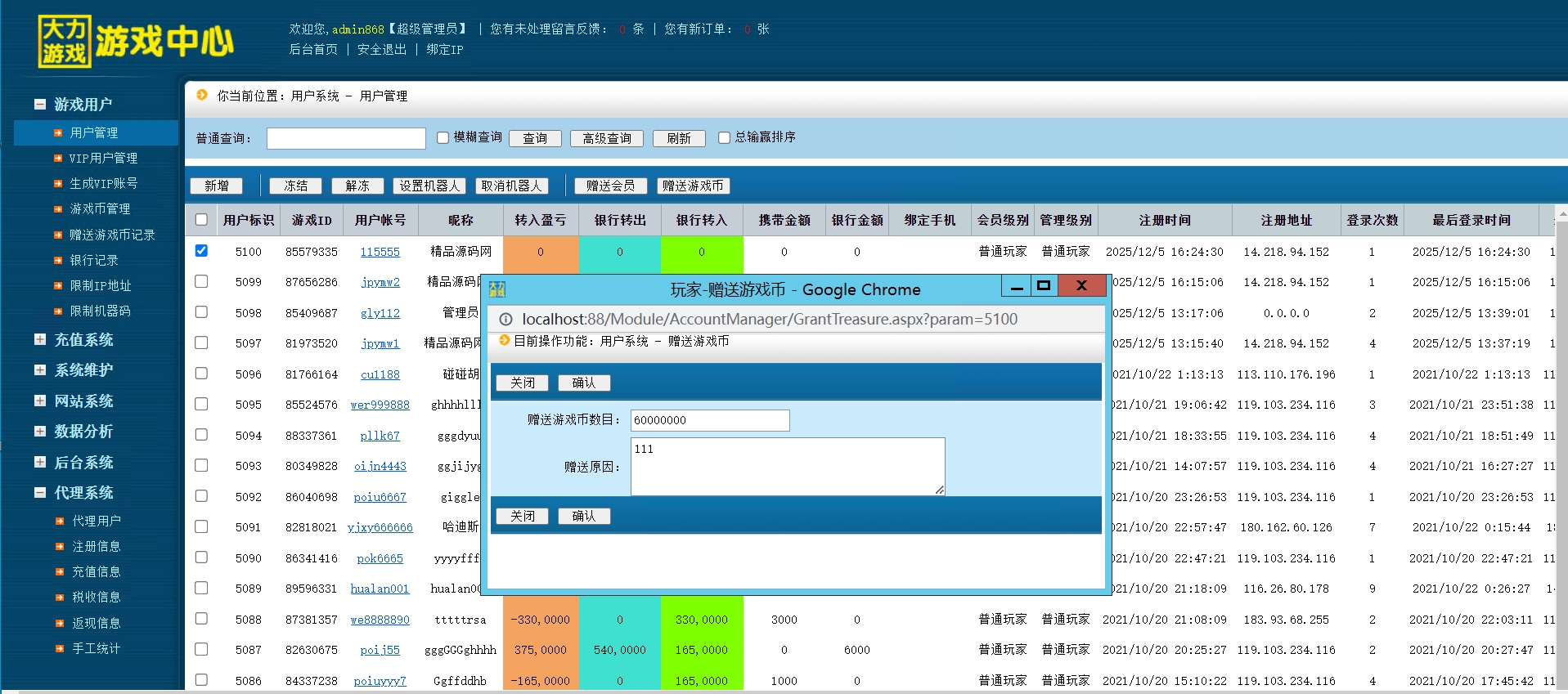The width and height of the screenshot is (1568, 694).
Task: Open the account link 115555
Action: pos(380,252)
